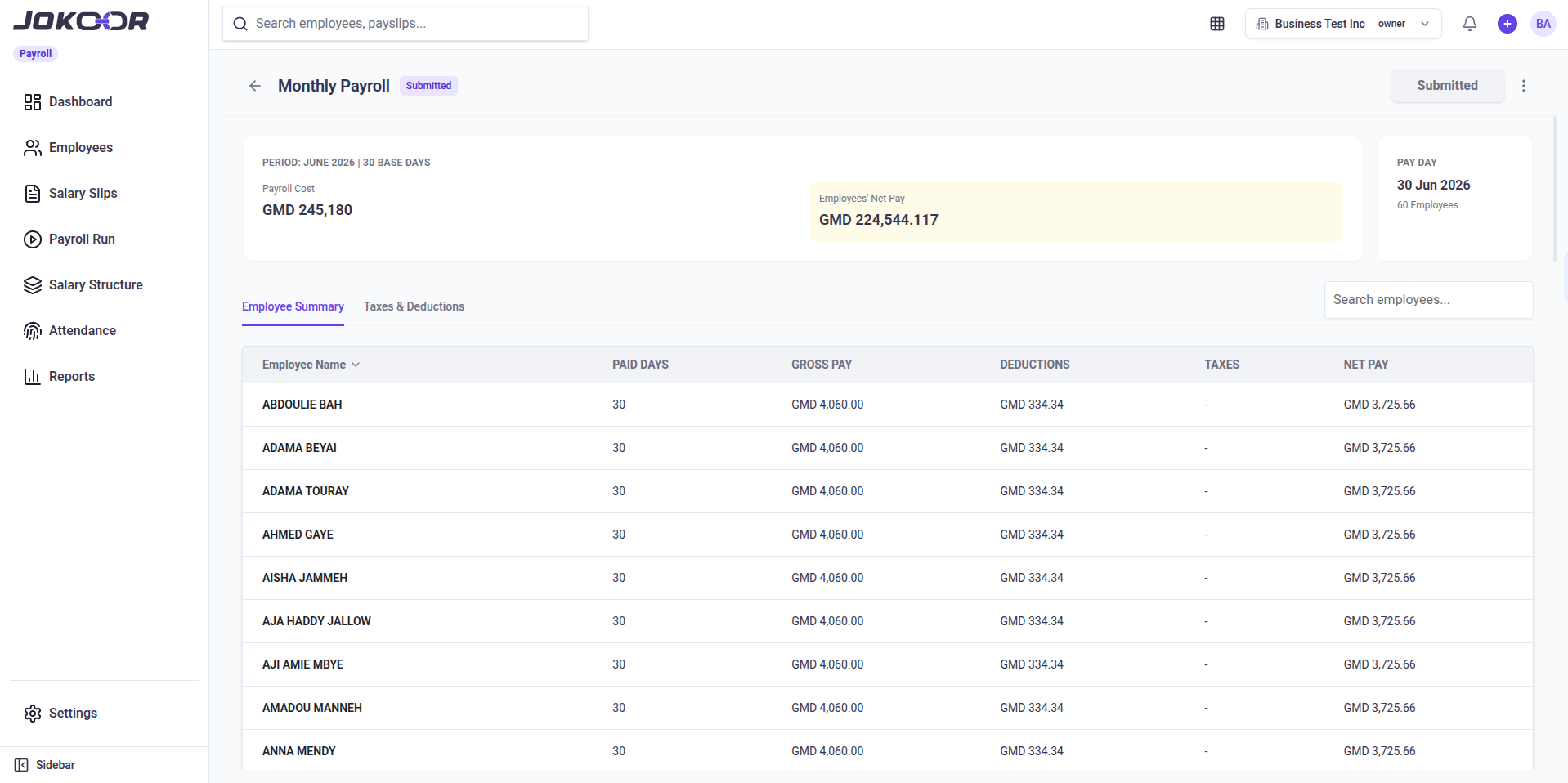The image size is (1568, 783).
Task: Click the Submitted status badge
Action: point(428,86)
